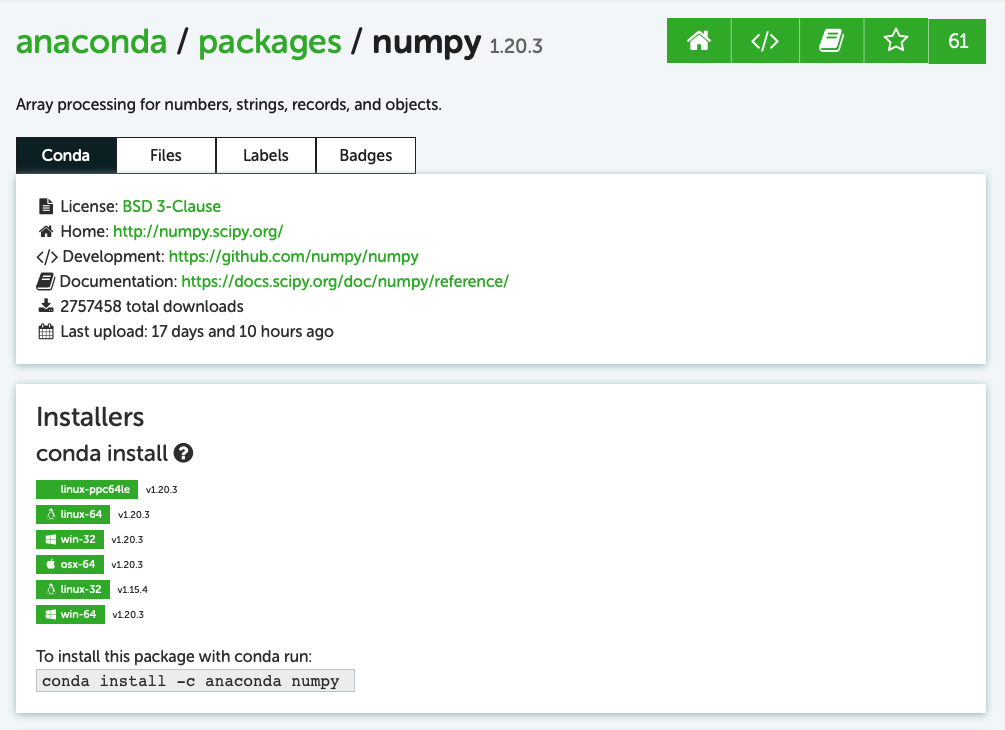Open the github.com/numpy/numpy link

294,256
